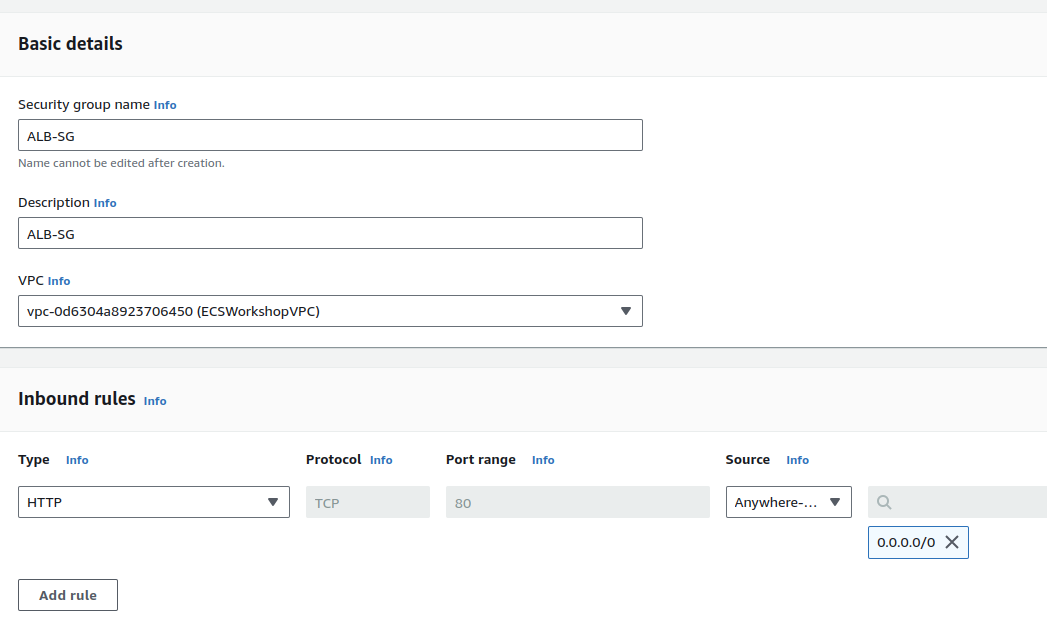
Task: Click the Add rule button
Action: (68, 595)
